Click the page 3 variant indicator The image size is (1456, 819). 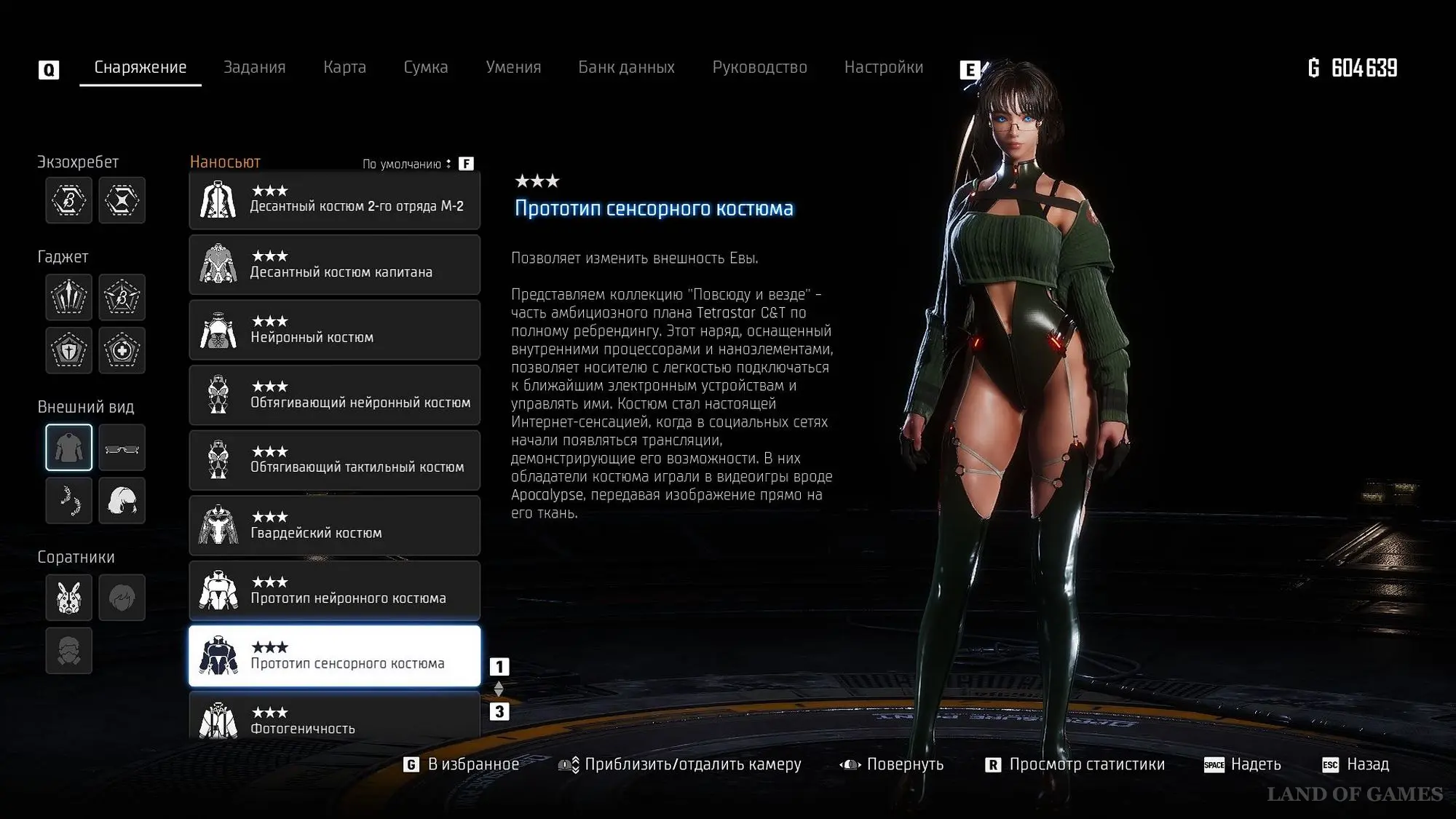(x=499, y=711)
